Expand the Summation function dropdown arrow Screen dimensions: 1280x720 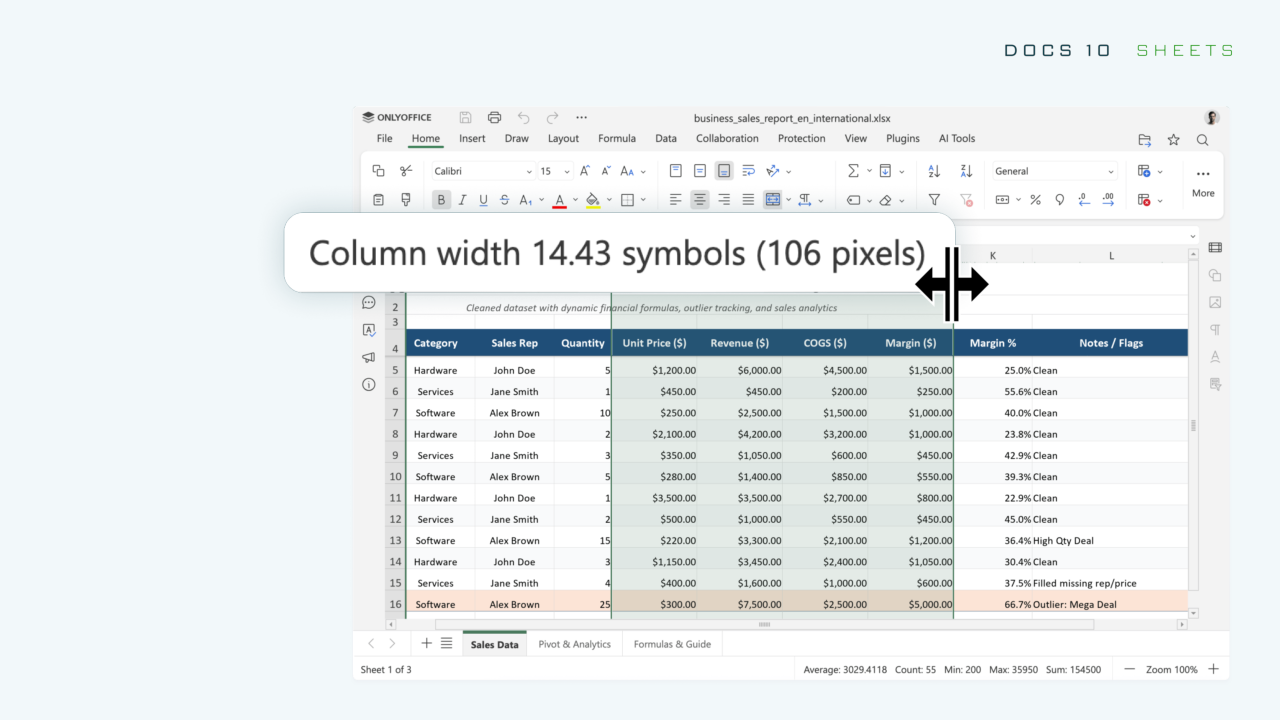coord(869,171)
